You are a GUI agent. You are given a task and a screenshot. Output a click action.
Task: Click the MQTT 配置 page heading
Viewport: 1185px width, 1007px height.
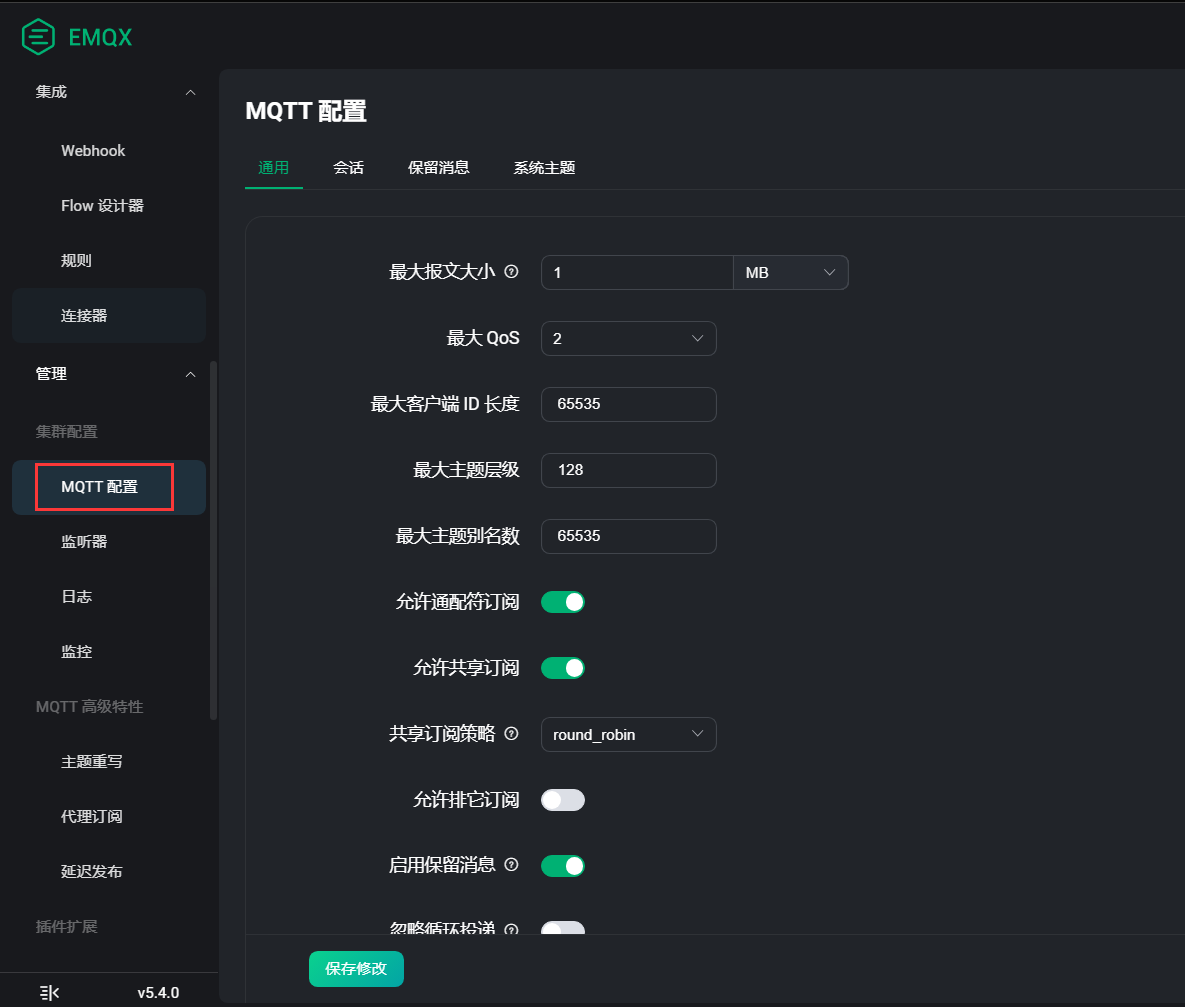click(306, 111)
